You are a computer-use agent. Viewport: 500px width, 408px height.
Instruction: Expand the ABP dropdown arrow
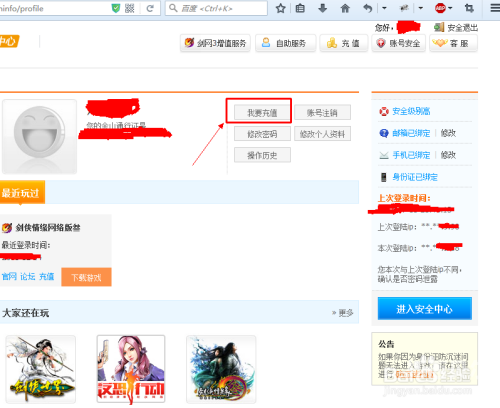(x=450, y=8)
